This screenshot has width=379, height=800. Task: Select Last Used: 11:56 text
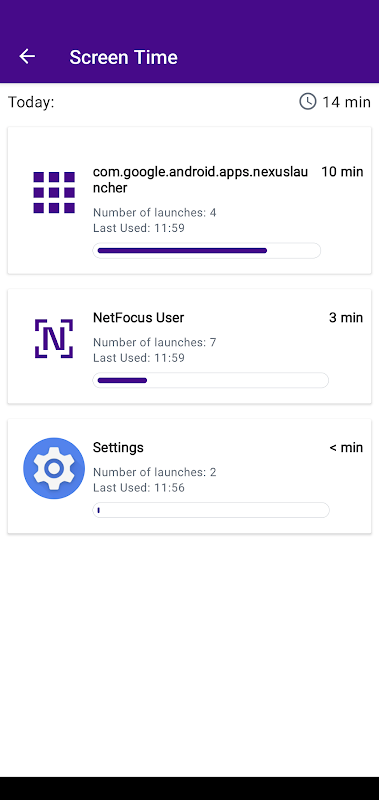coord(139,488)
